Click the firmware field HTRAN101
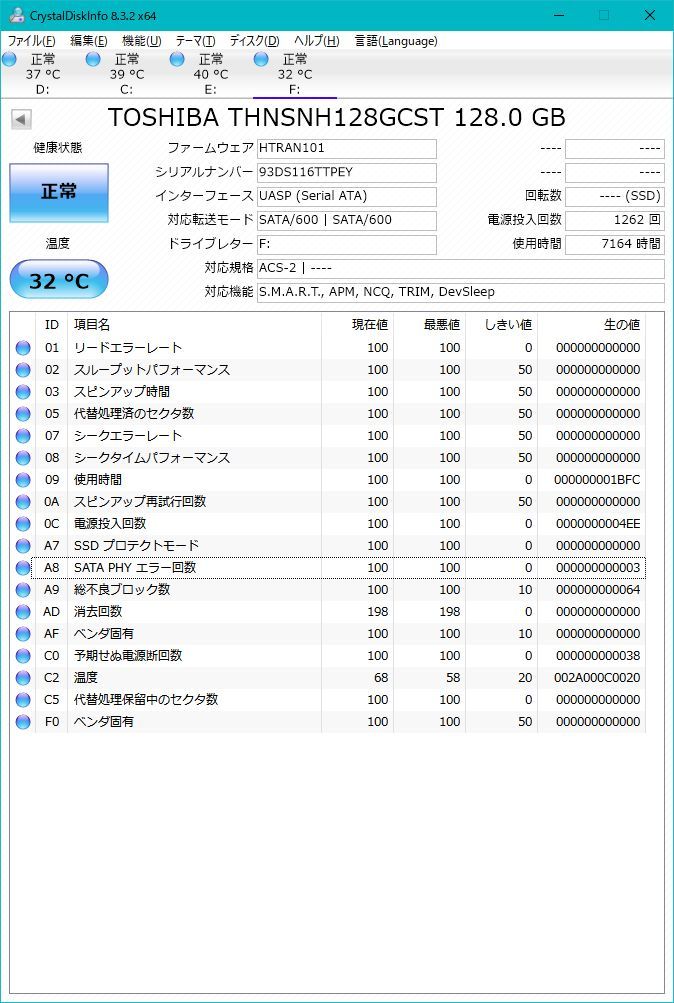The height and width of the screenshot is (1003, 674). pyautogui.click(x=347, y=148)
